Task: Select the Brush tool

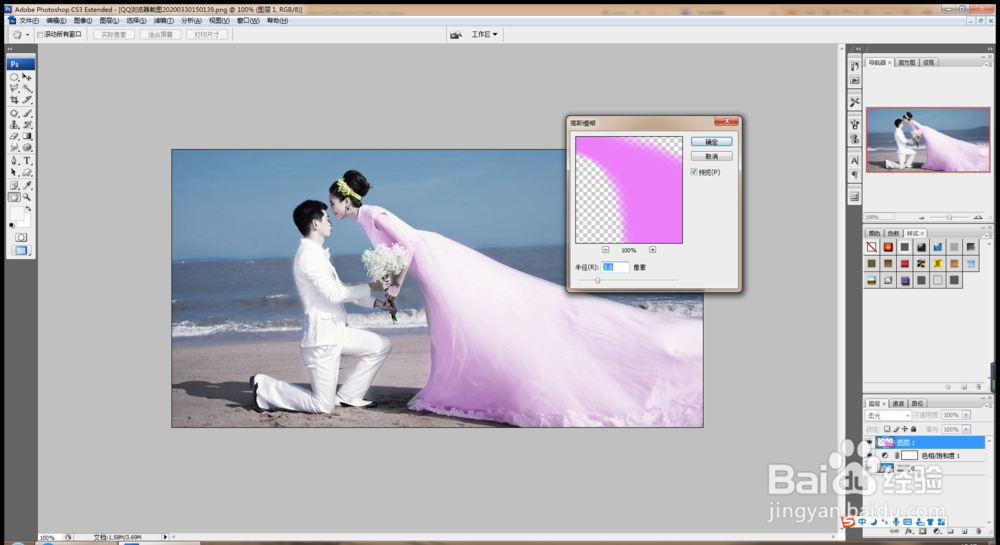Action: pos(27,113)
